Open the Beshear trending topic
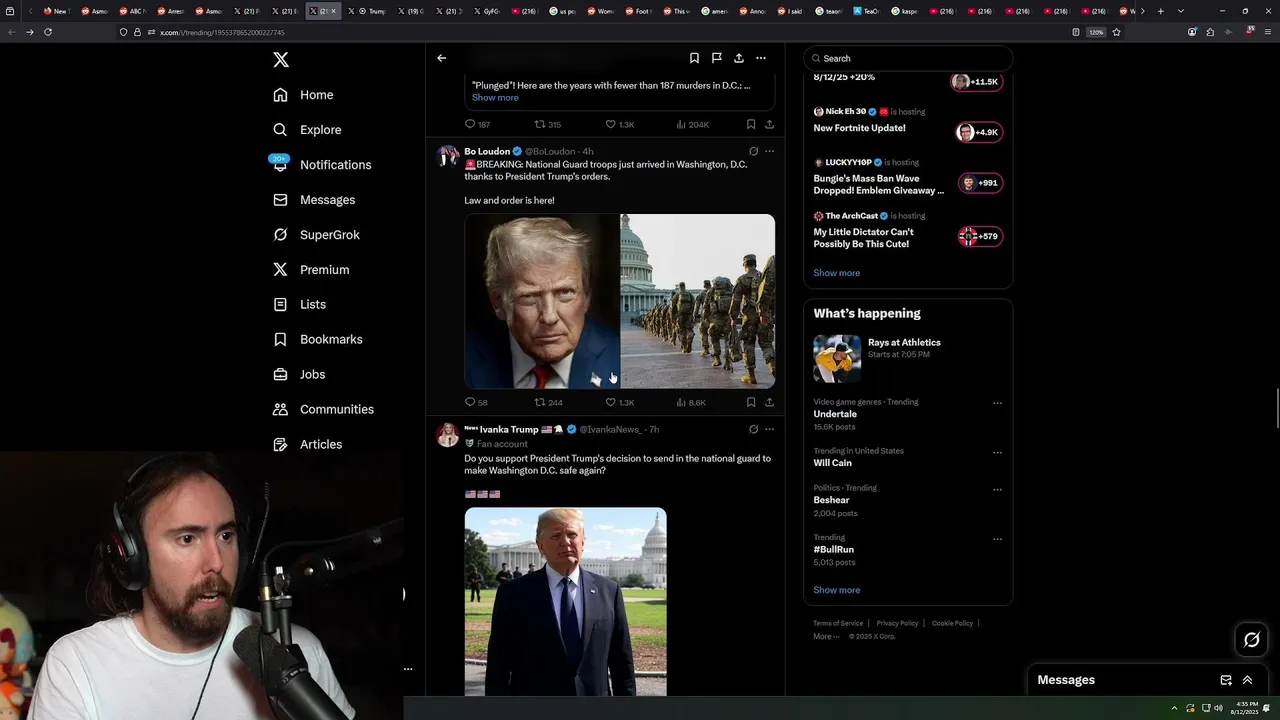This screenshot has width=1280, height=720. pos(831,500)
